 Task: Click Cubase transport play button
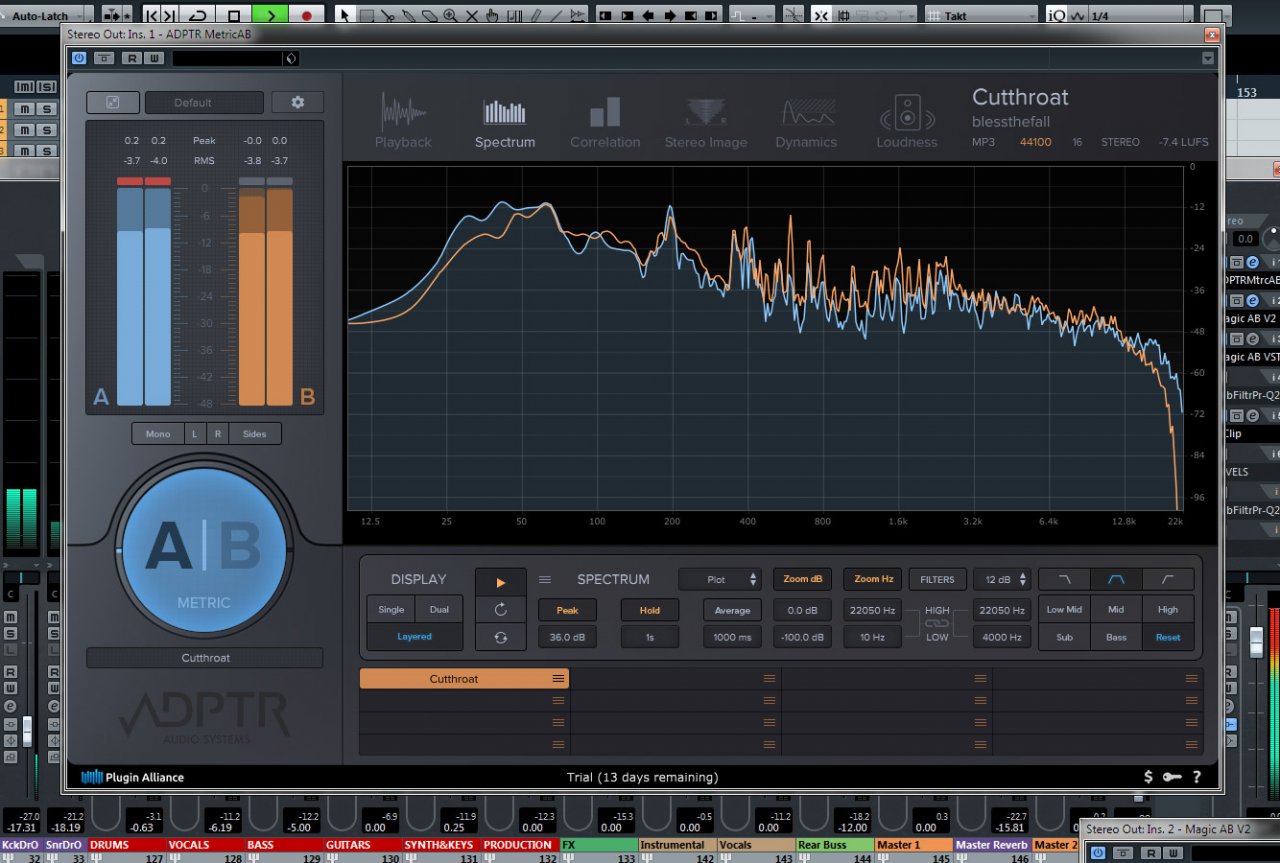270,15
